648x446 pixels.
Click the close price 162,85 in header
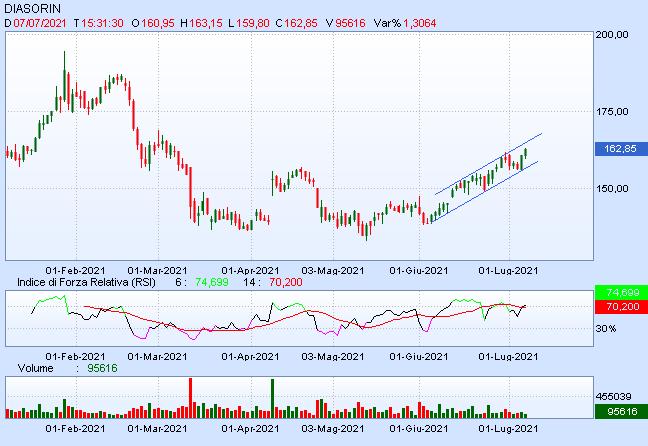(300, 23)
